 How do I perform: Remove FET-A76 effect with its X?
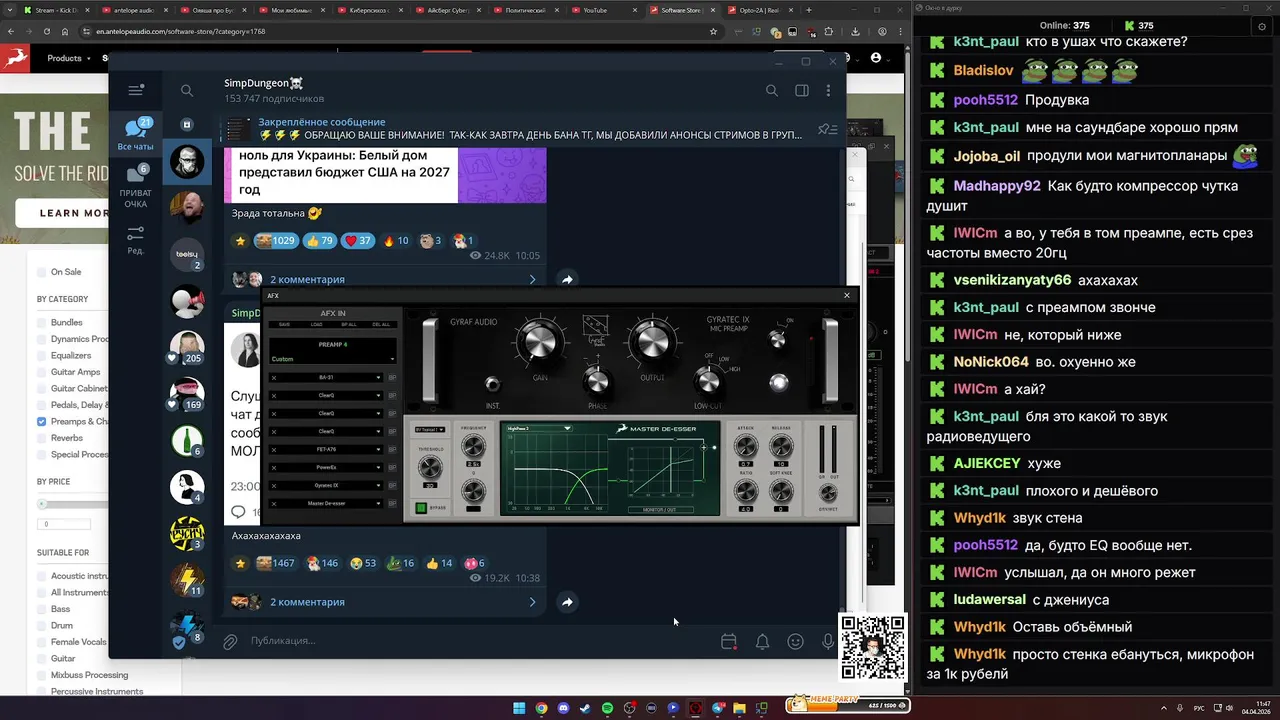click(x=274, y=450)
